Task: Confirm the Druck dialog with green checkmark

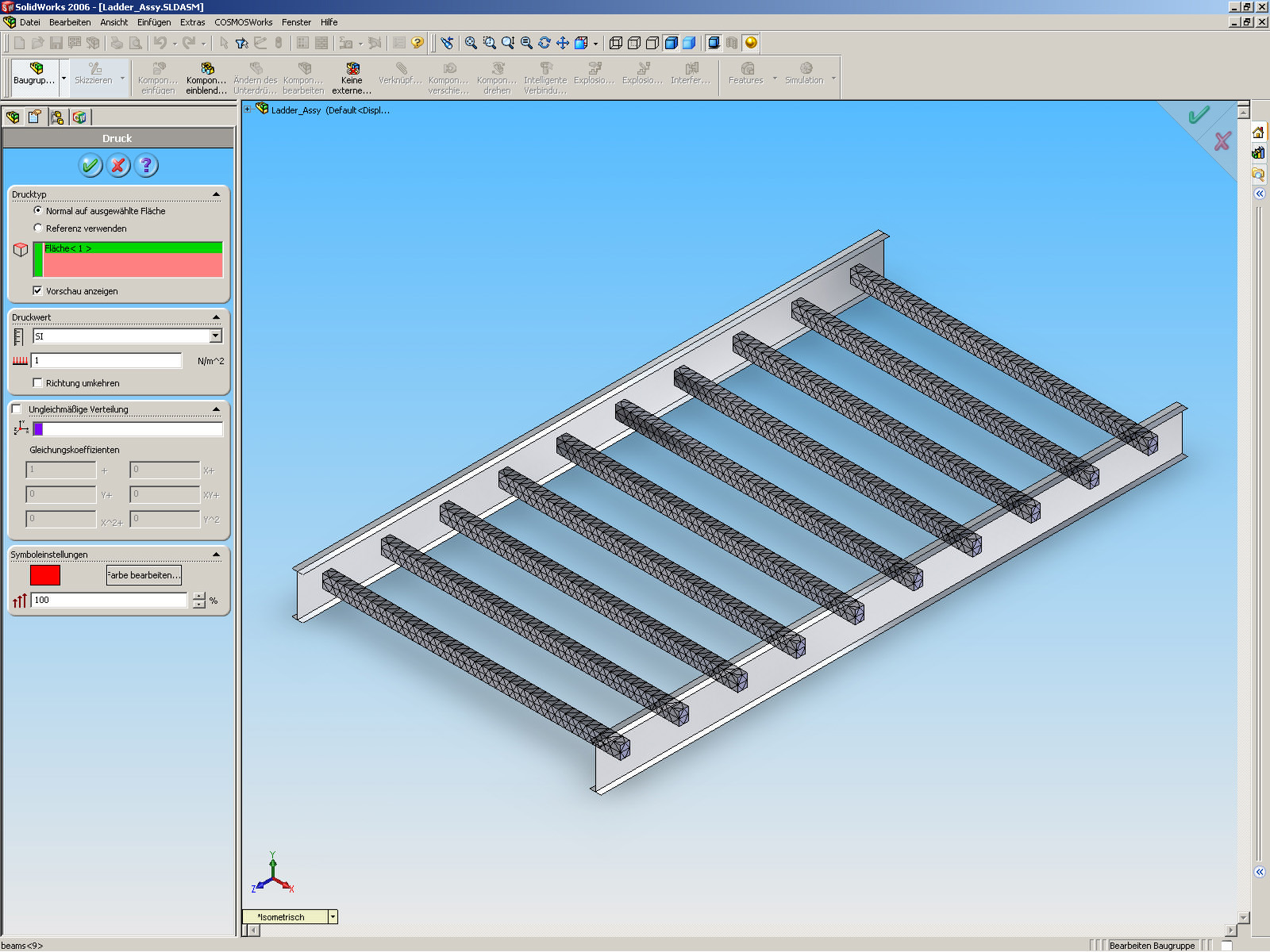Action: point(90,166)
